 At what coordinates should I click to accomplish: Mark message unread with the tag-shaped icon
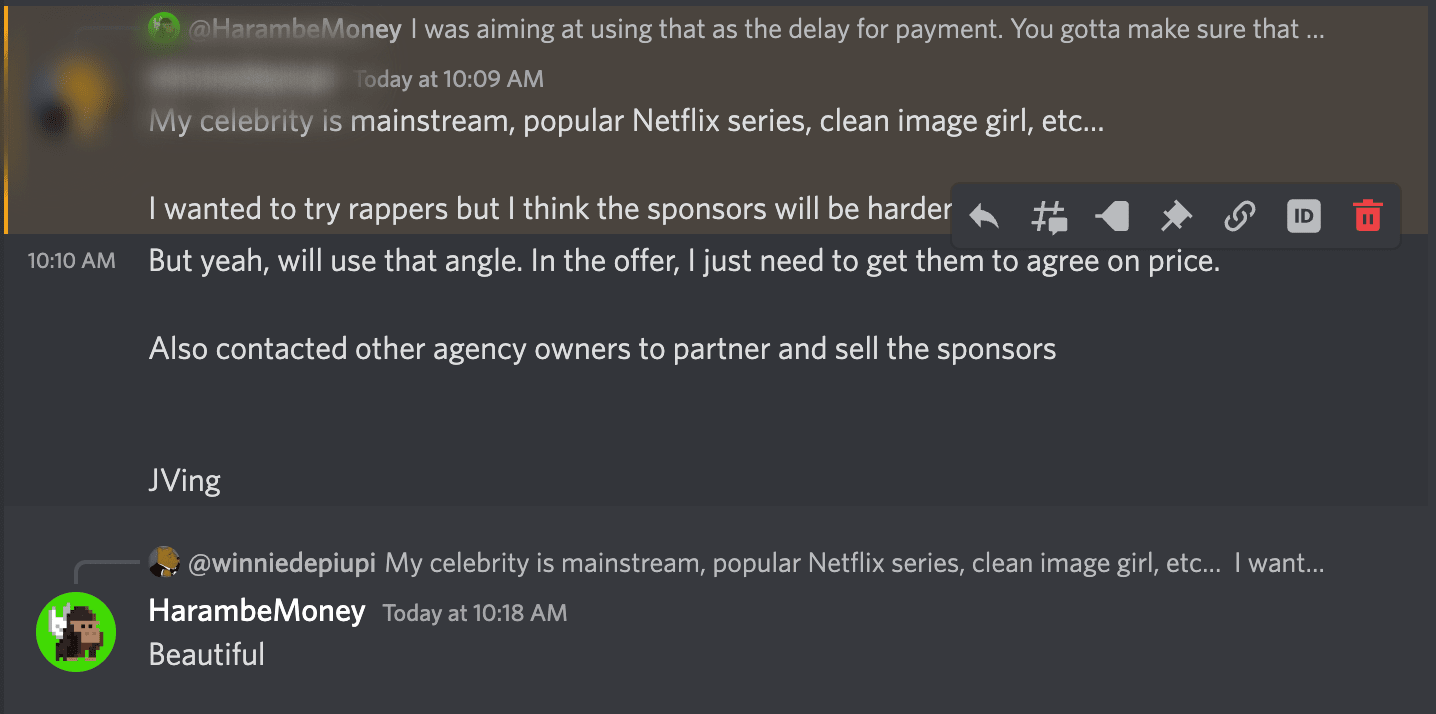tap(1112, 215)
